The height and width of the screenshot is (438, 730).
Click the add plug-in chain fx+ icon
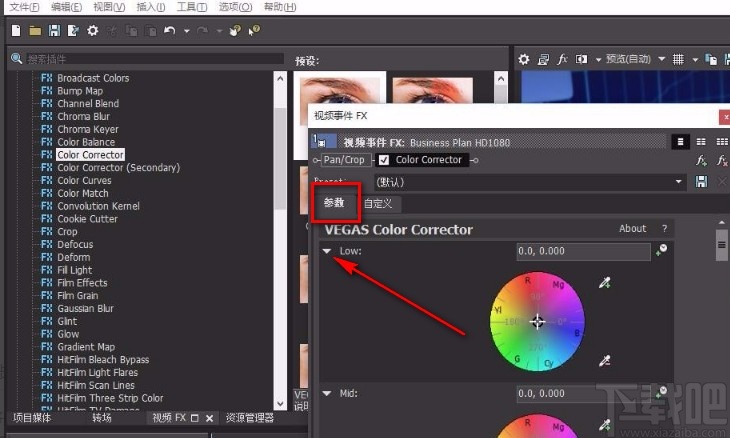coord(701,161)
